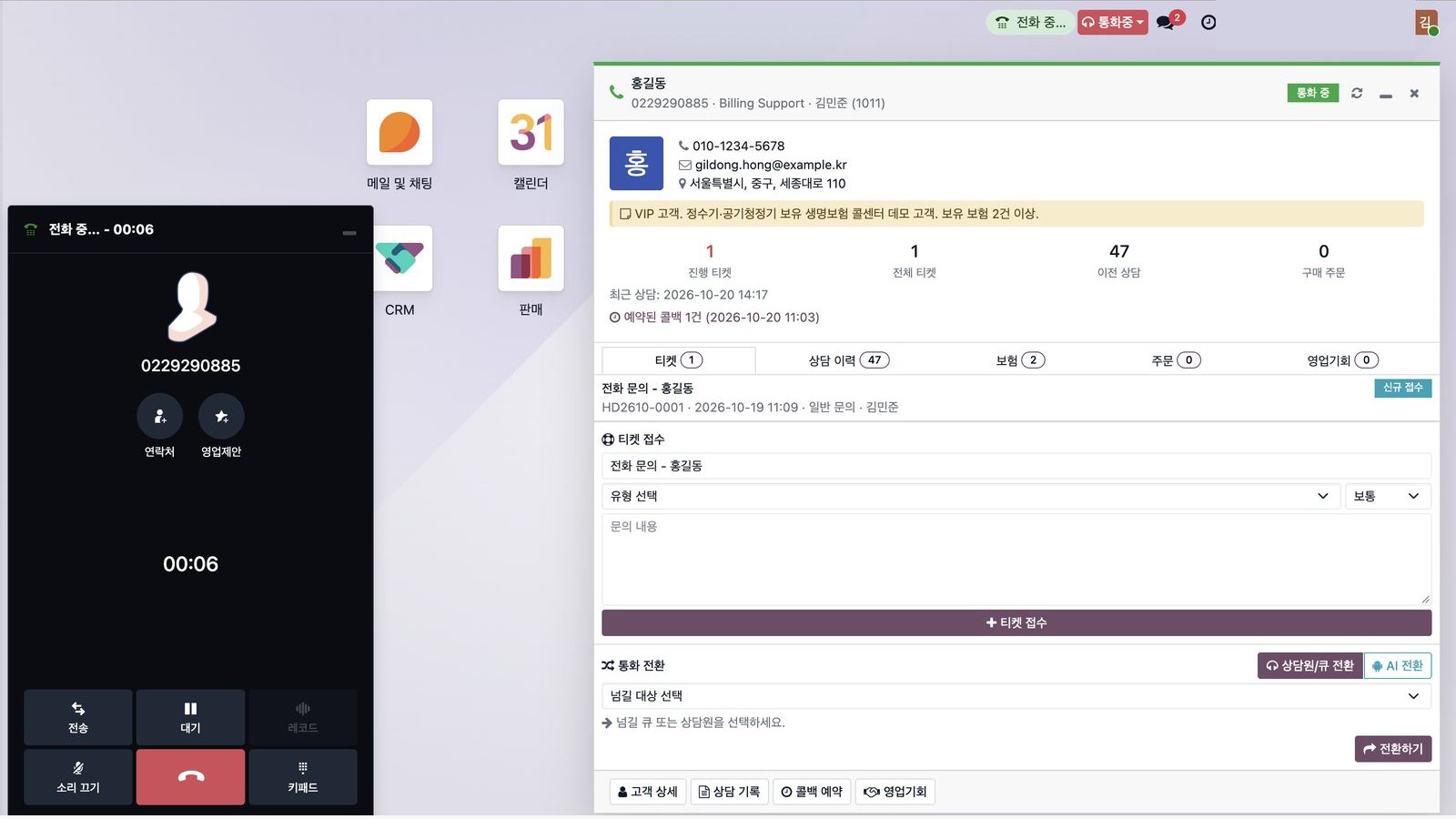This screenshot has height=819, width=1456.
Task: Refresh the customer call panel
Action: click(1357, 93)
